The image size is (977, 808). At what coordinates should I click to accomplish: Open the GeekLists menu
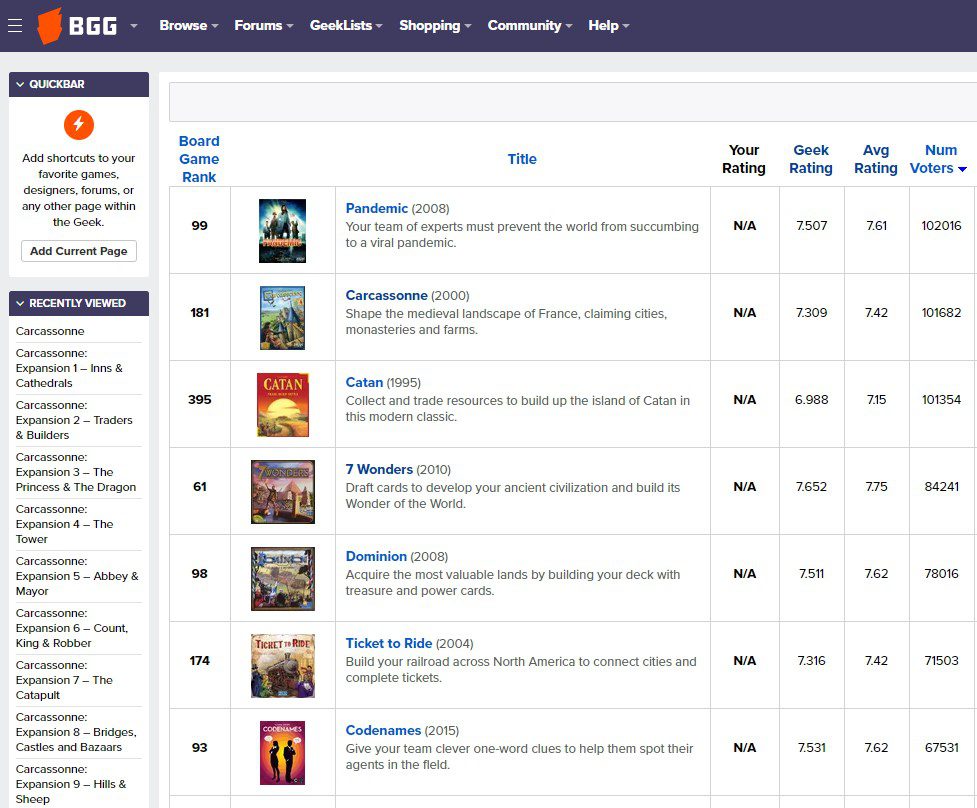click(346, 26)
